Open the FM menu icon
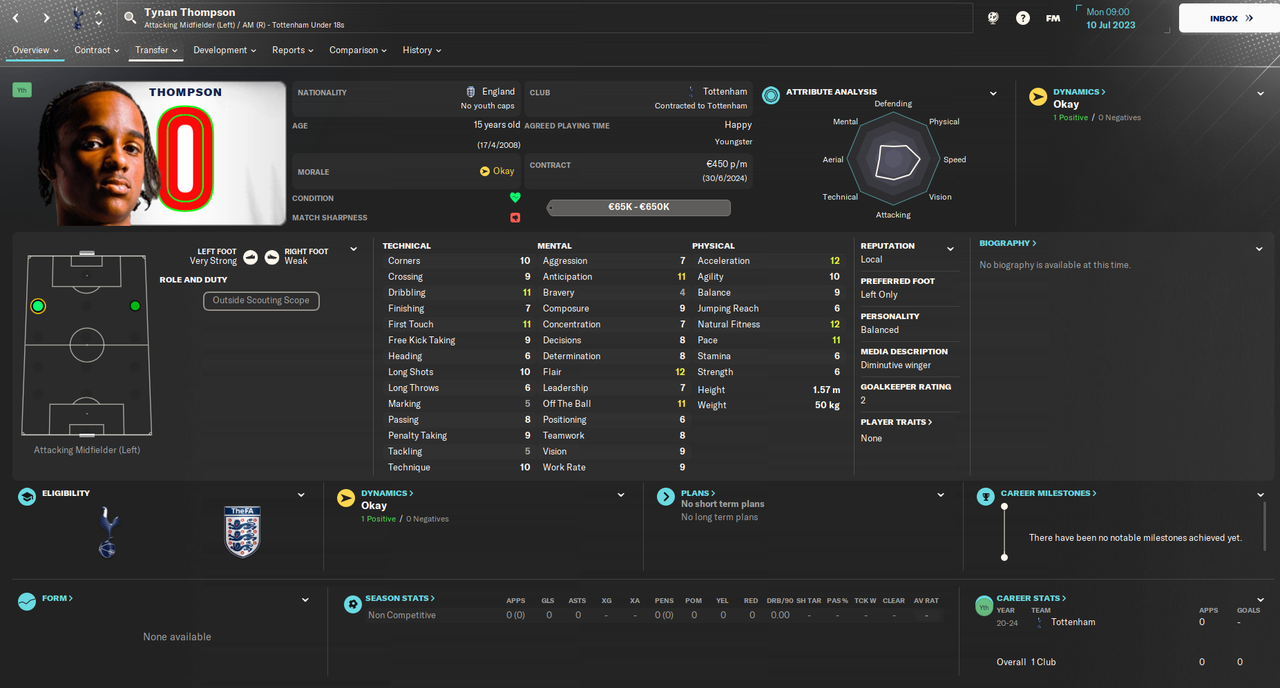The height and width of the screenshot is (688, 1280). [x=1053, y=18]
